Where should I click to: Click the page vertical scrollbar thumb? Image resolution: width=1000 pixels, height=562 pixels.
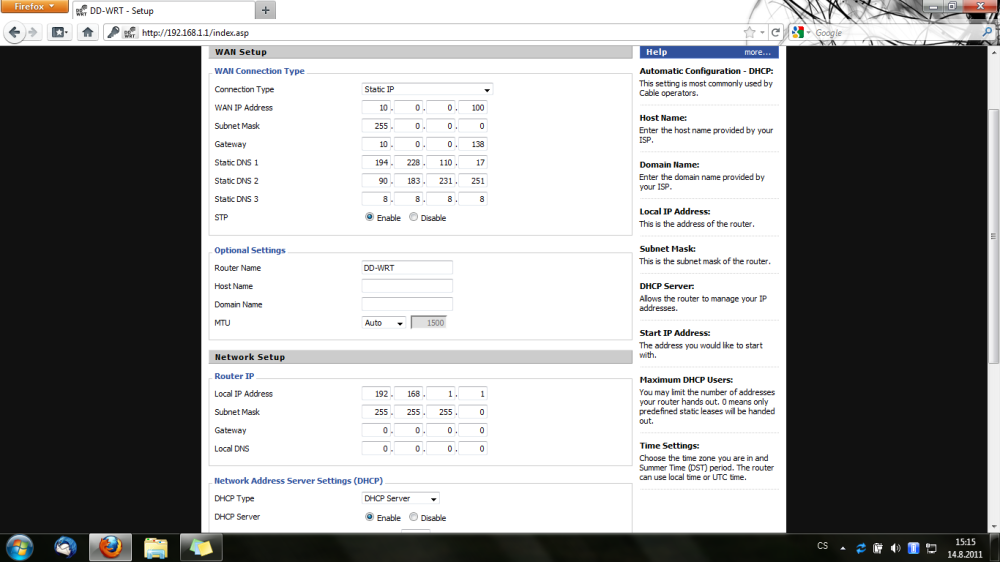(x=994, y=236)
